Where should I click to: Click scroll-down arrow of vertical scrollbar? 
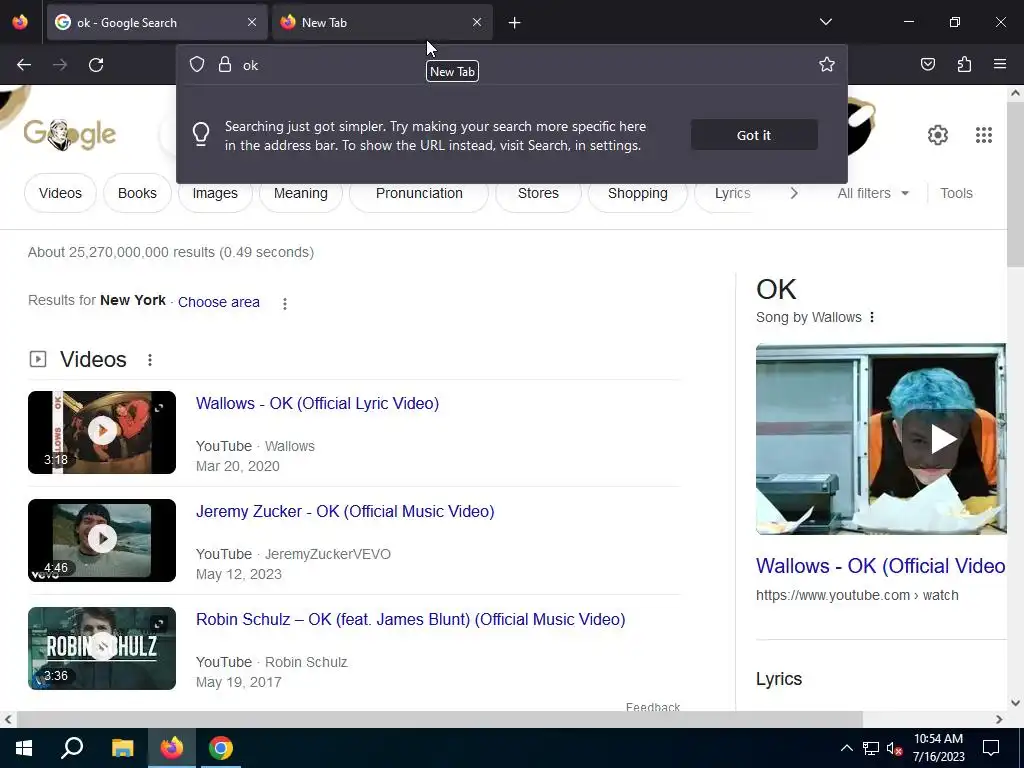coord(1015,703)
